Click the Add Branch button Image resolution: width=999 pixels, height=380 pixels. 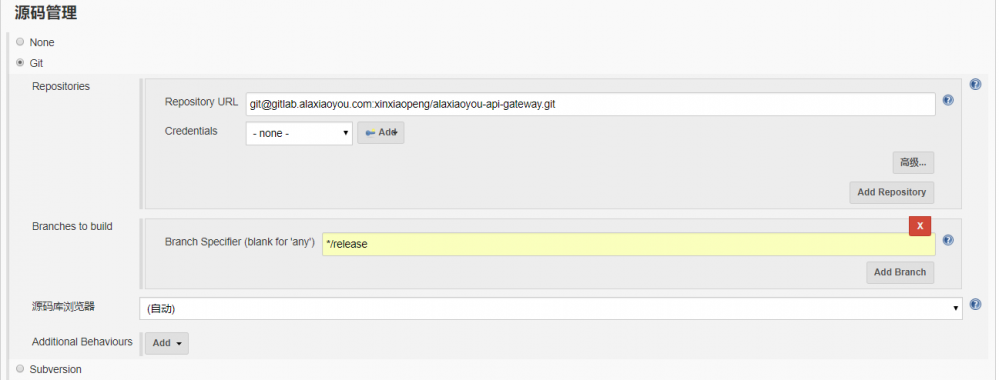pyautogui.click(x=900, y=272)
